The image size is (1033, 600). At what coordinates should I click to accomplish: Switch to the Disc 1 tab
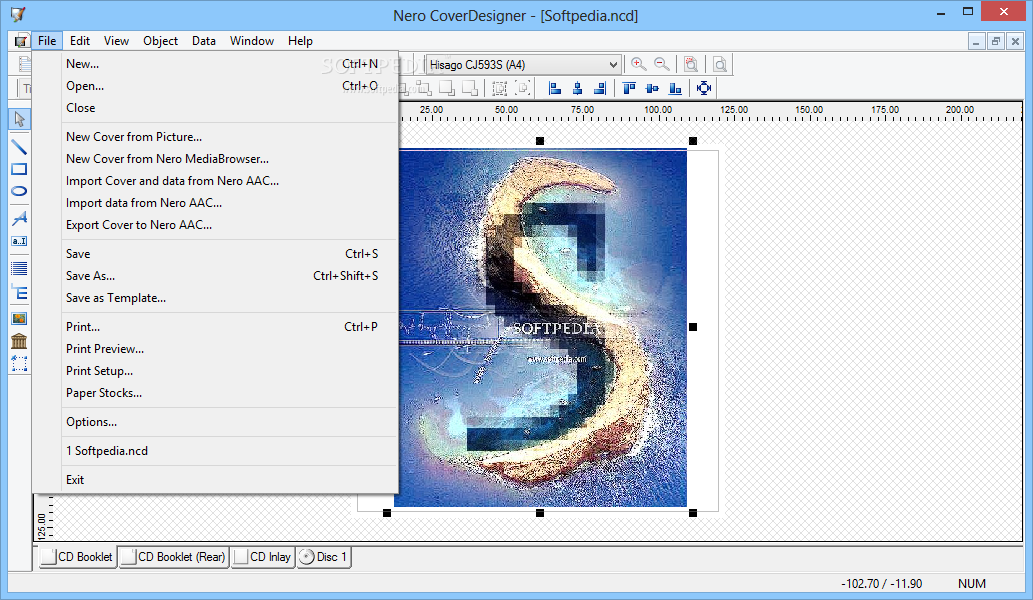point(323,557)
